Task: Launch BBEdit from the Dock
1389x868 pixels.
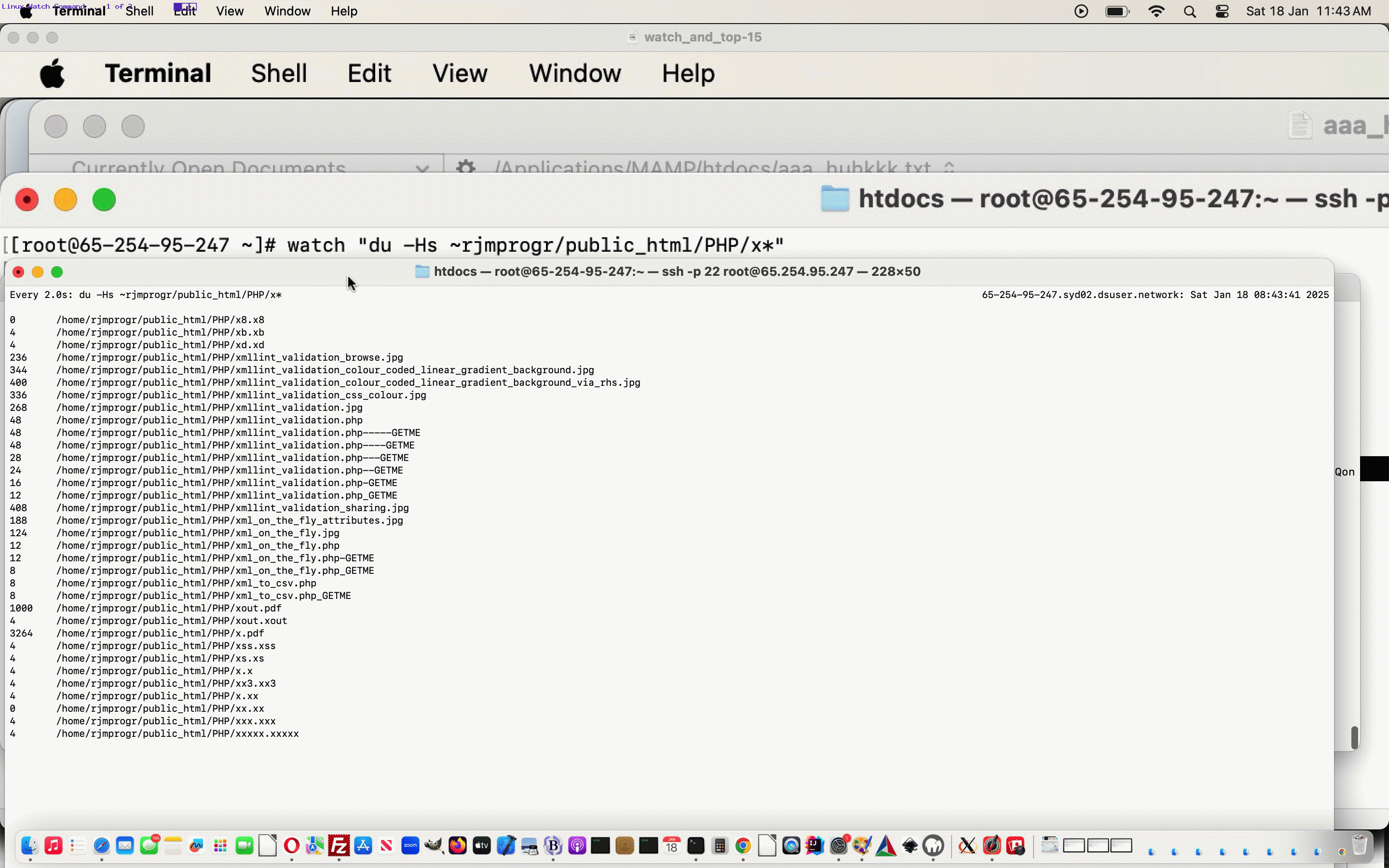Action: coord(553,846)
